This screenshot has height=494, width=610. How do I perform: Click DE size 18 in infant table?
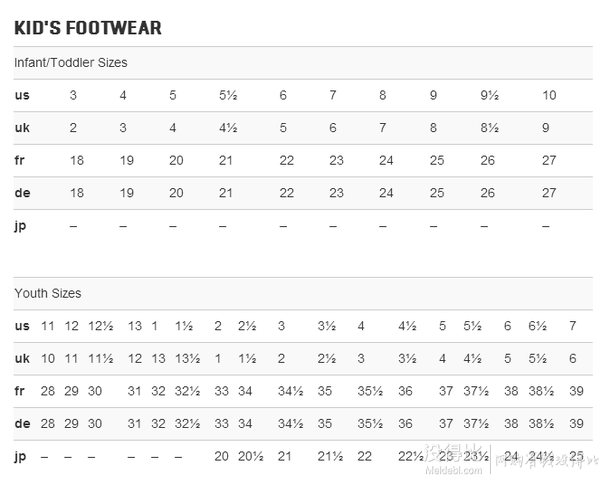tap(77, 193)
